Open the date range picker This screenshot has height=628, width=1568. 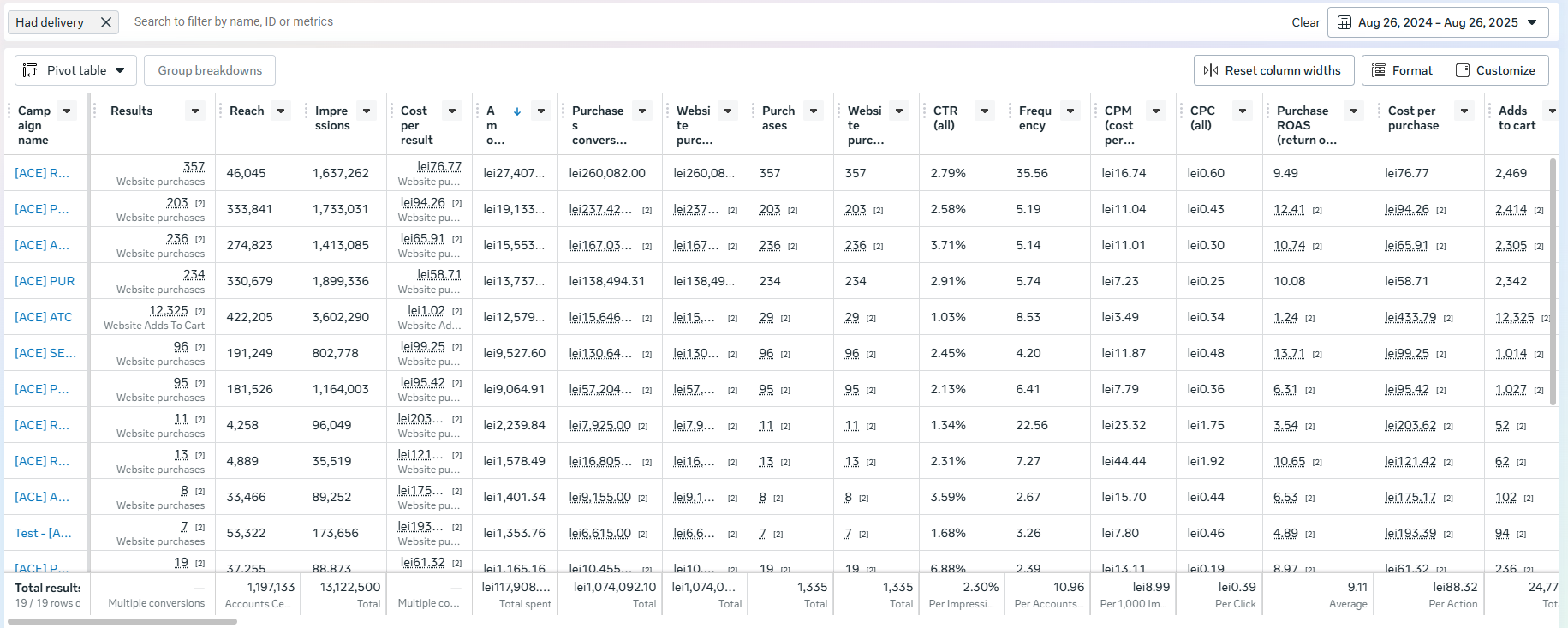[1438, 22]
